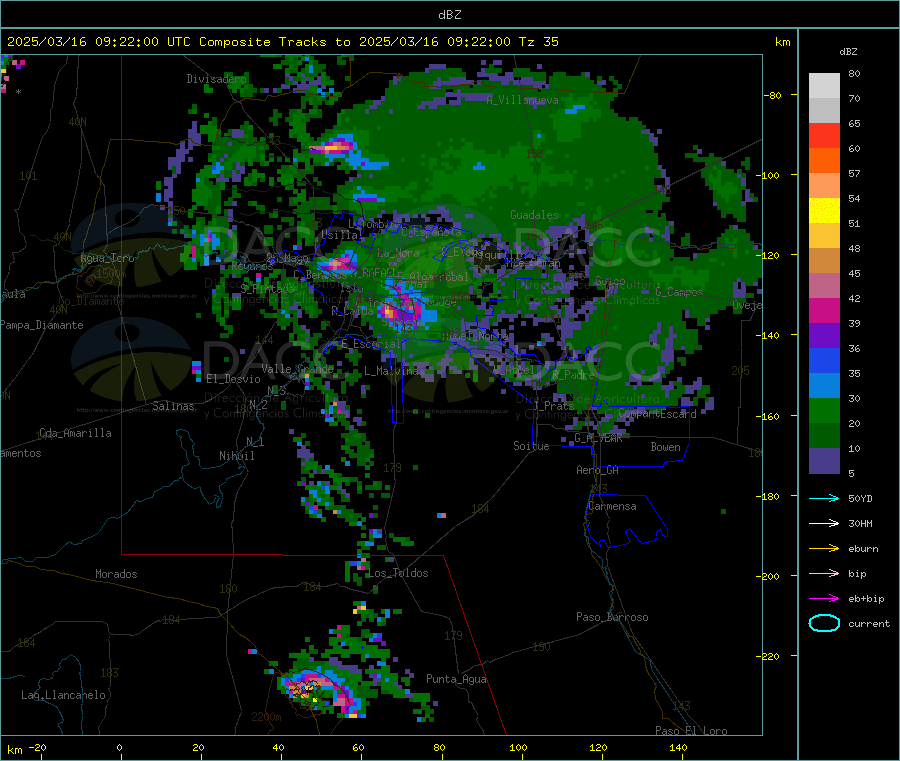
Task: Click the yellow 51-54 dBZ swatch
Action: point(824,211)
